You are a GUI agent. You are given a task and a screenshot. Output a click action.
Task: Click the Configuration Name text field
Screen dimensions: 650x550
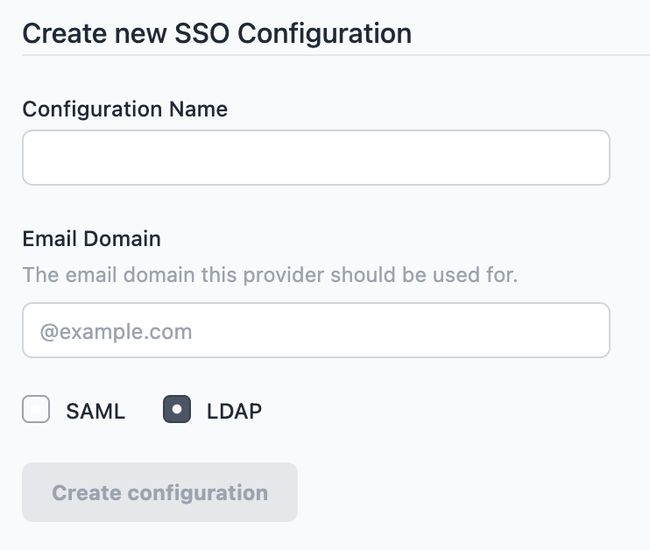pyautogui.click(x=316, y=158)
